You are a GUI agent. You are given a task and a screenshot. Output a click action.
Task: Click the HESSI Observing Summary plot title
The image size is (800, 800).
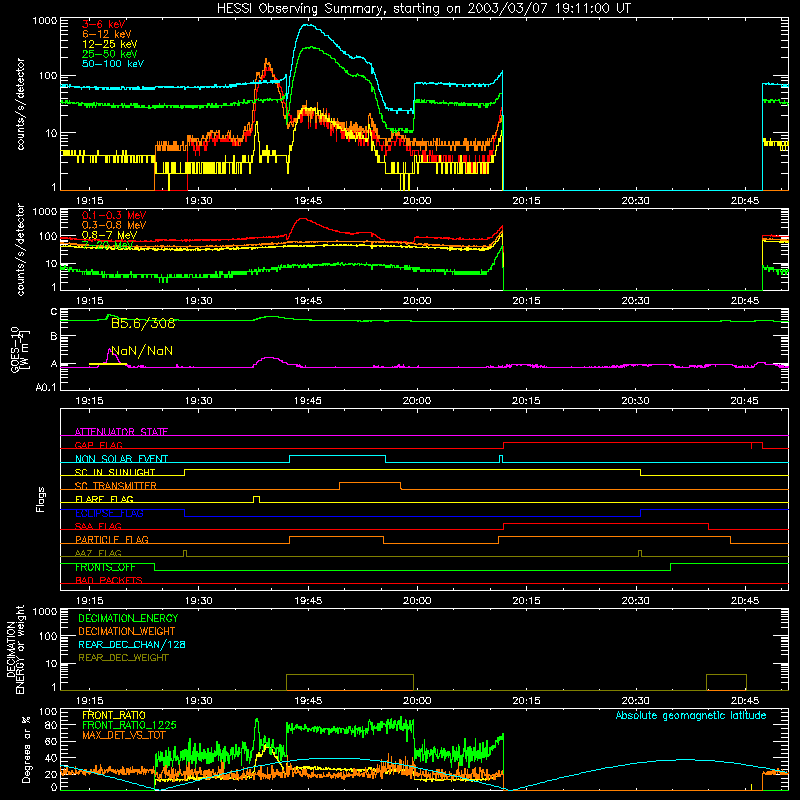pyautogui.click(x=423, y=9)
